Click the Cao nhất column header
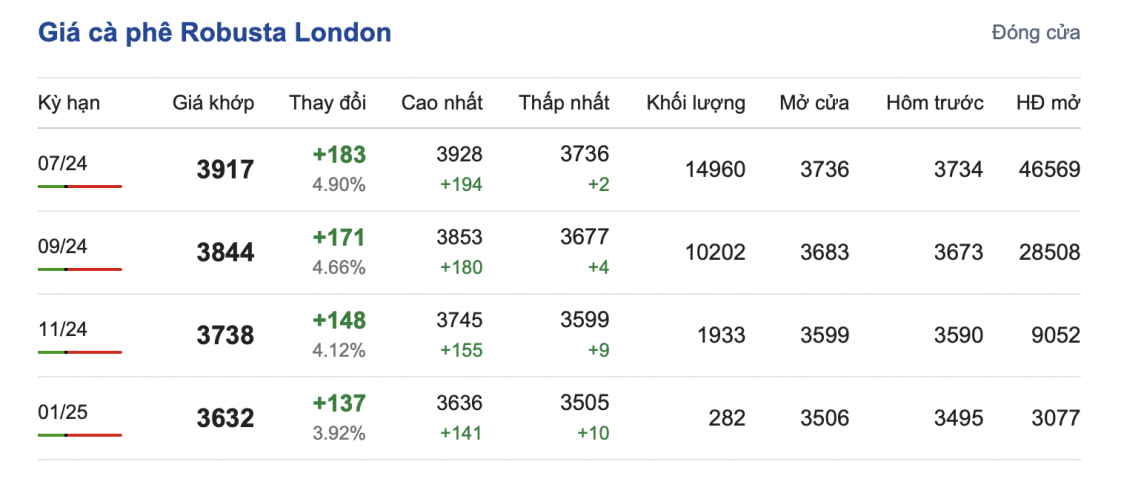Image resolution: width=1144 pixels, height=490 pixels. (x=441, y=103)
